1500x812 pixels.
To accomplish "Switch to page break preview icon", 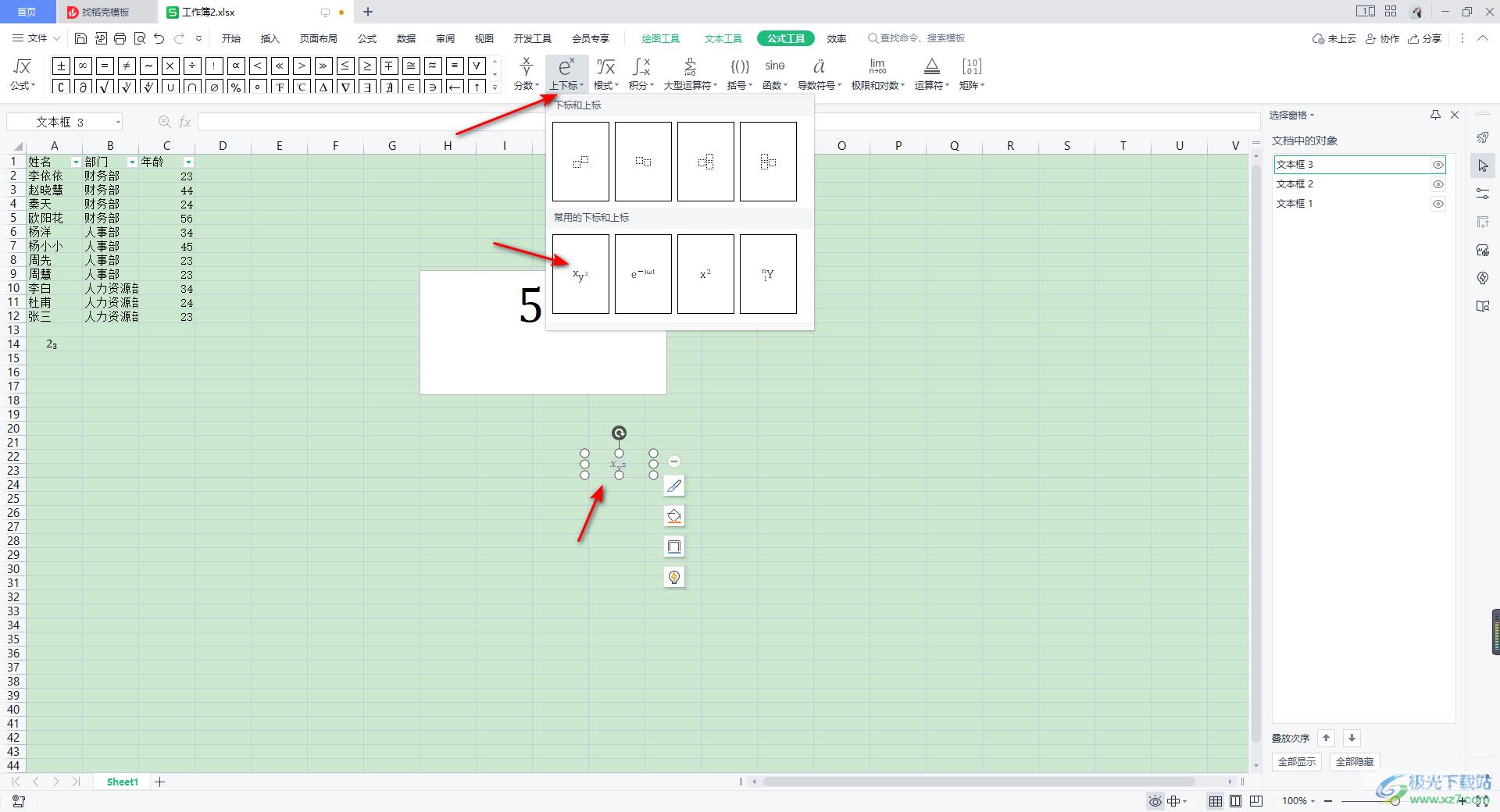I will (1255, 801).
